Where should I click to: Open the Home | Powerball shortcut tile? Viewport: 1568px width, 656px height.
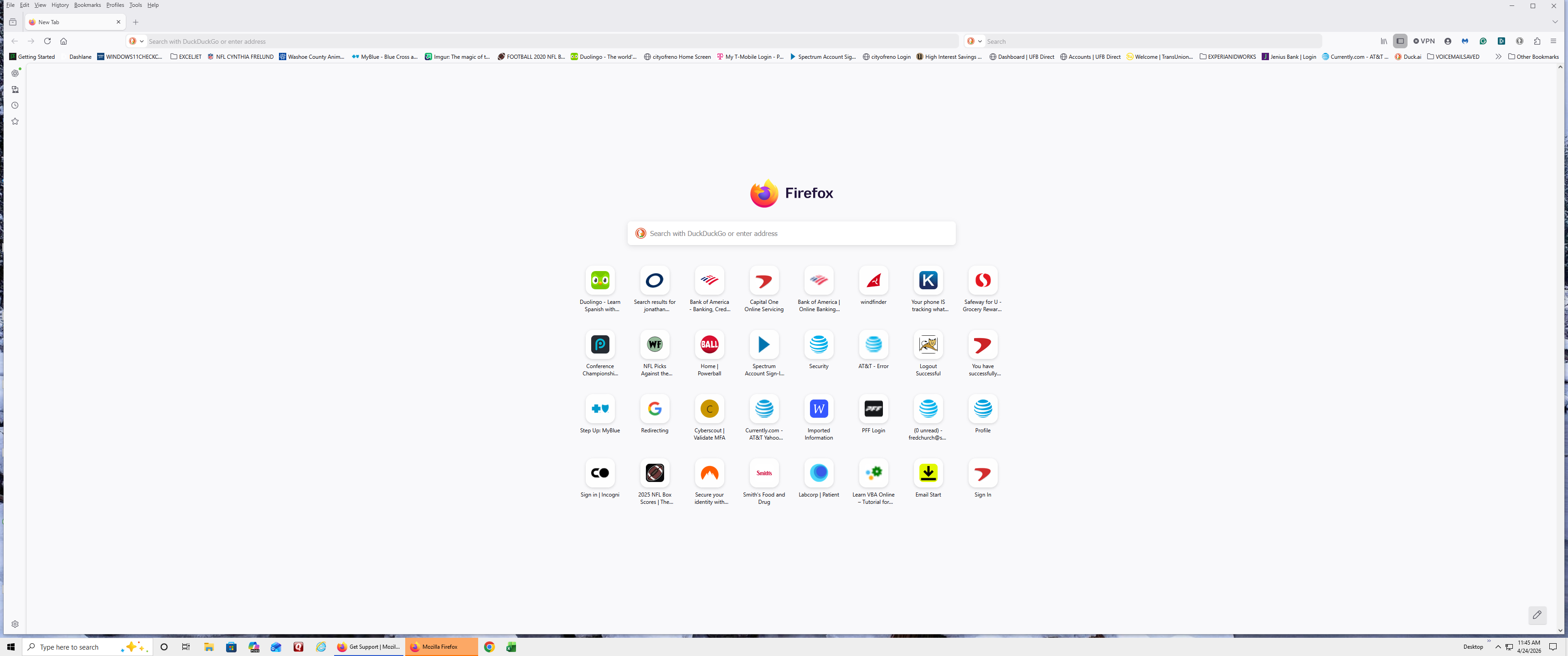point(709,344)
